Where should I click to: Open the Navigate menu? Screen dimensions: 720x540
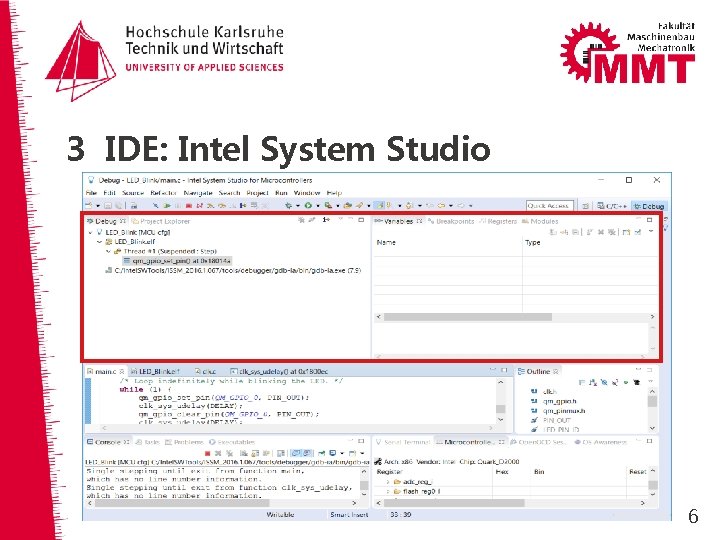tap(198, 193)
